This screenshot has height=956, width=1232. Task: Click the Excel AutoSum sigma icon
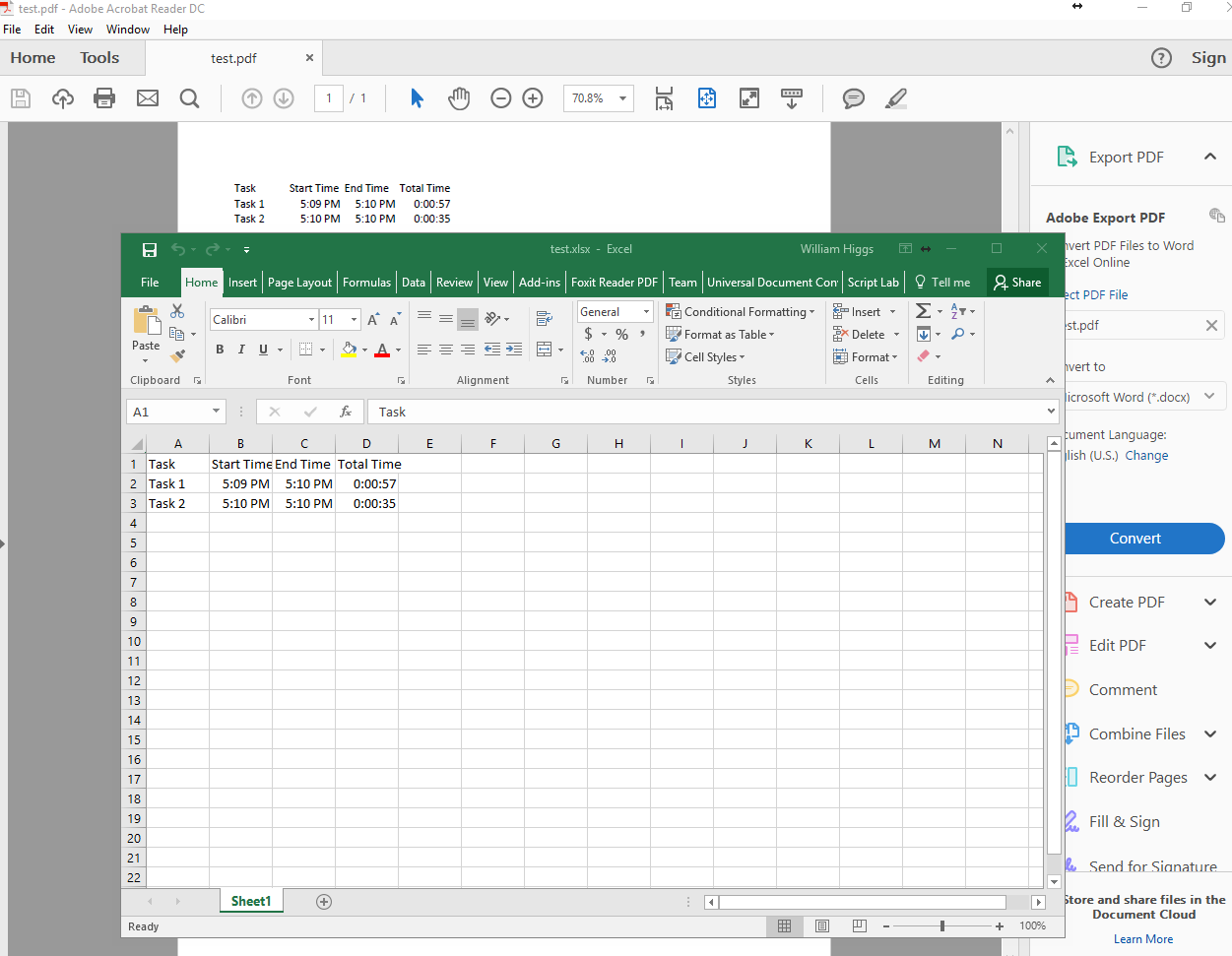(x=923, y=311)
